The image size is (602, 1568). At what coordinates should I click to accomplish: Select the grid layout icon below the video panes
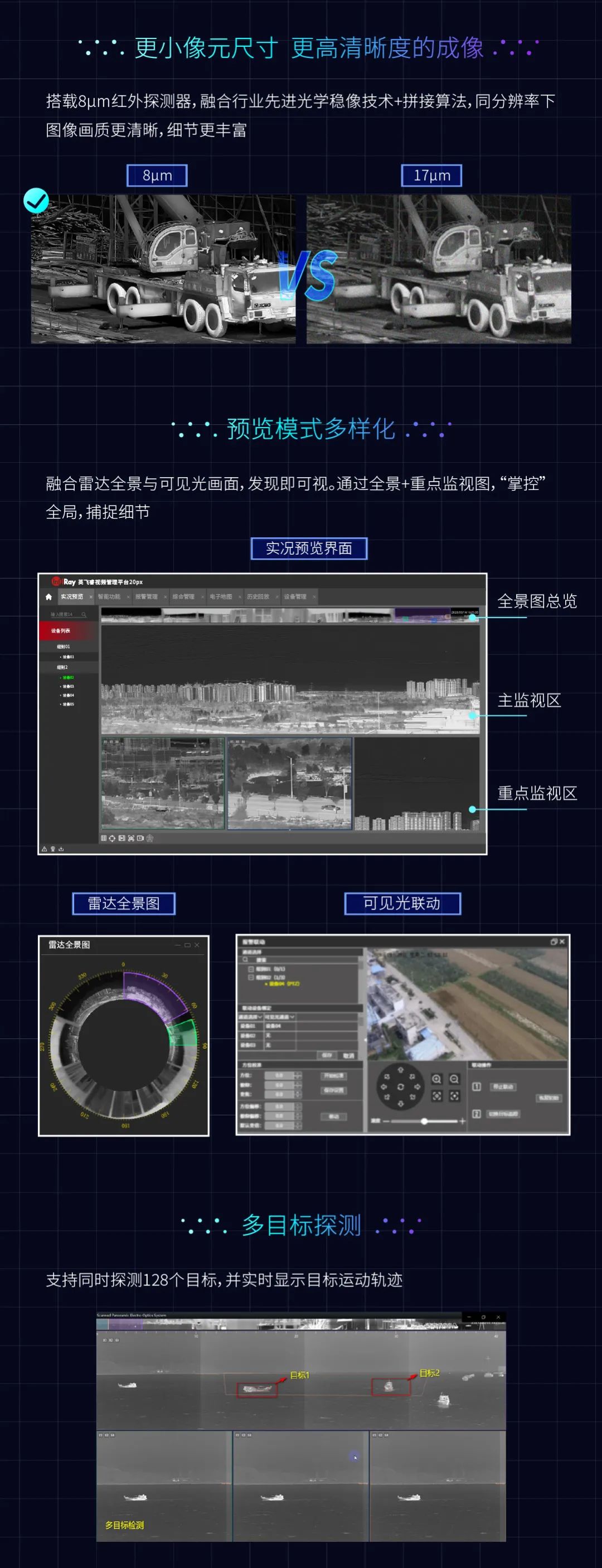click(x=104, y=838)
